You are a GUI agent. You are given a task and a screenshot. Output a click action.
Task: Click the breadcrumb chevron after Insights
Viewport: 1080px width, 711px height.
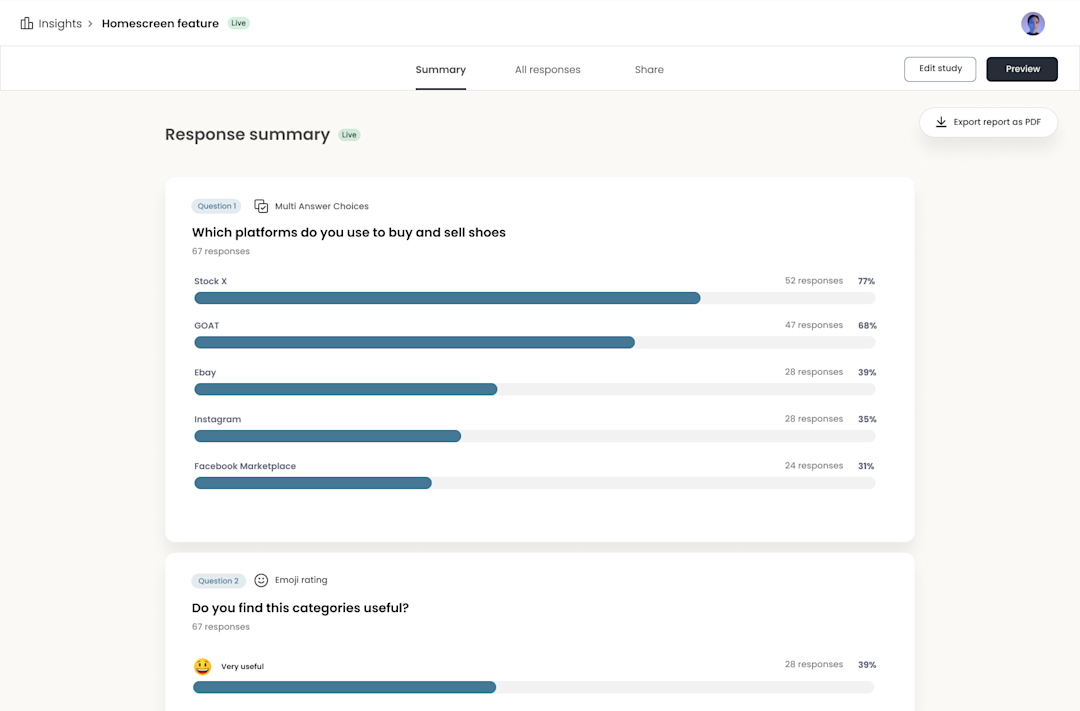[x=90, y=23]
